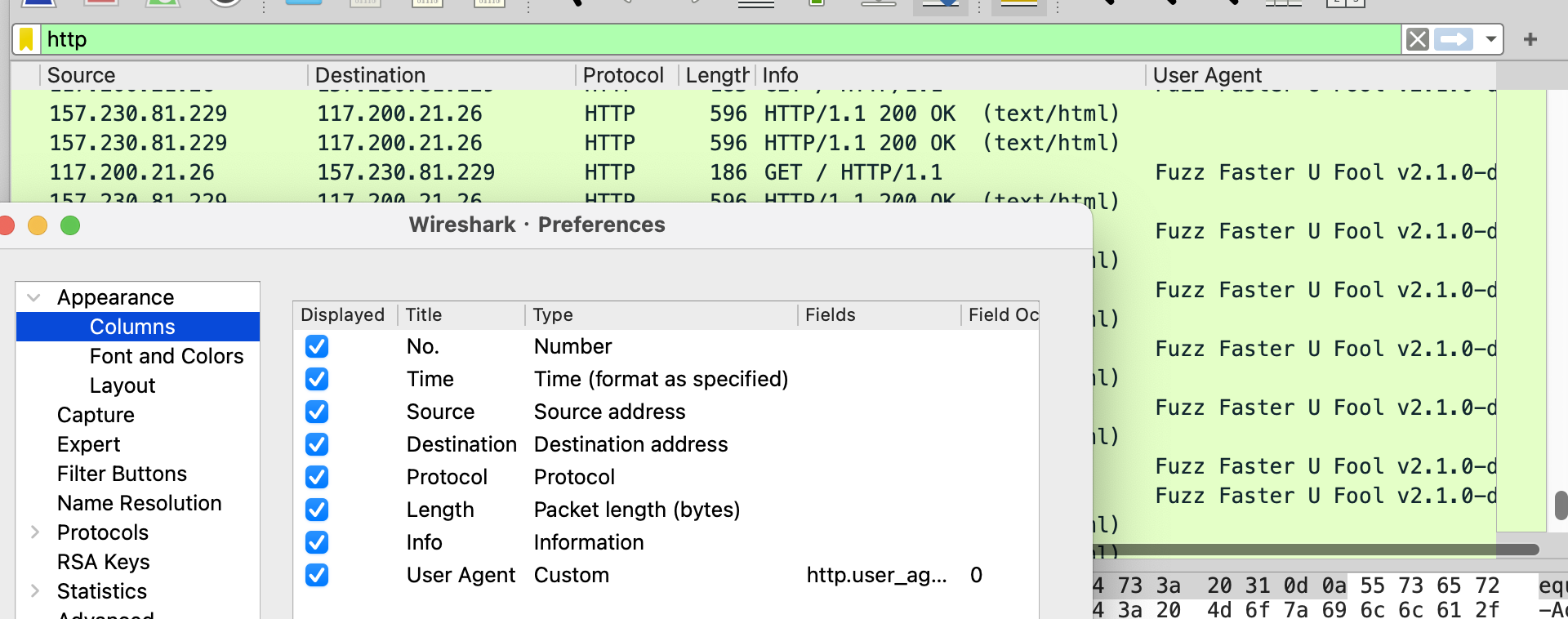Apply the display filter with the arrow icon
1568x619 pixels.
(x=1454, y=39)
